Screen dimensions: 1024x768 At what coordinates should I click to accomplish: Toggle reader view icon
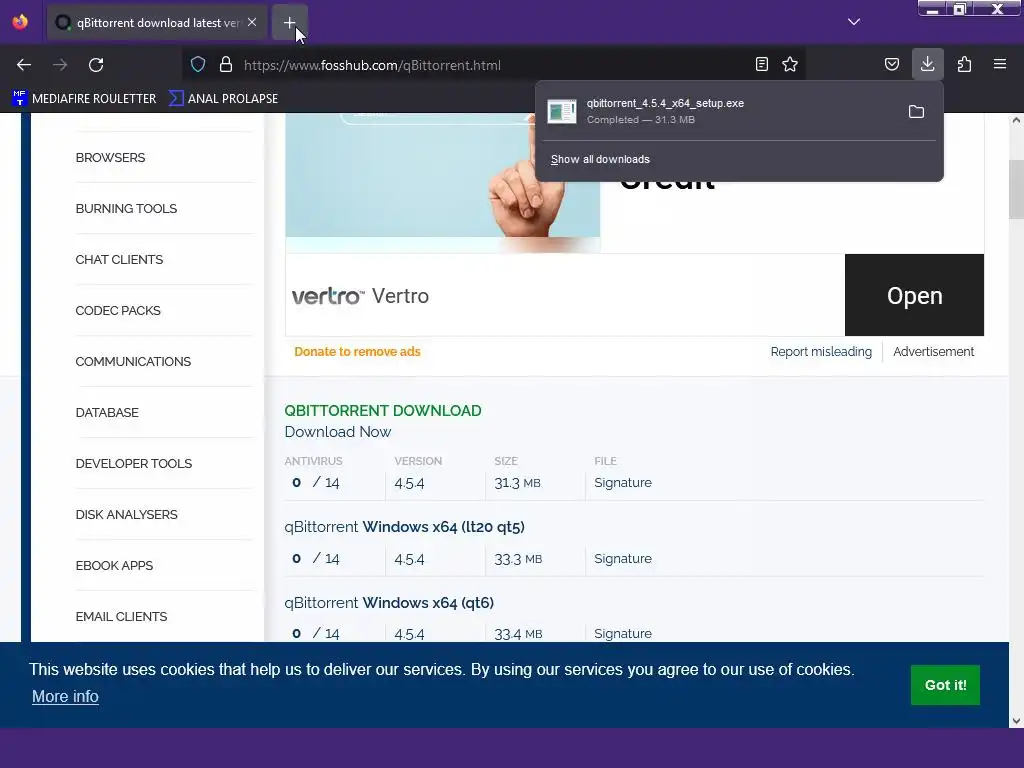pyautogui.click(x=761, y=64)
